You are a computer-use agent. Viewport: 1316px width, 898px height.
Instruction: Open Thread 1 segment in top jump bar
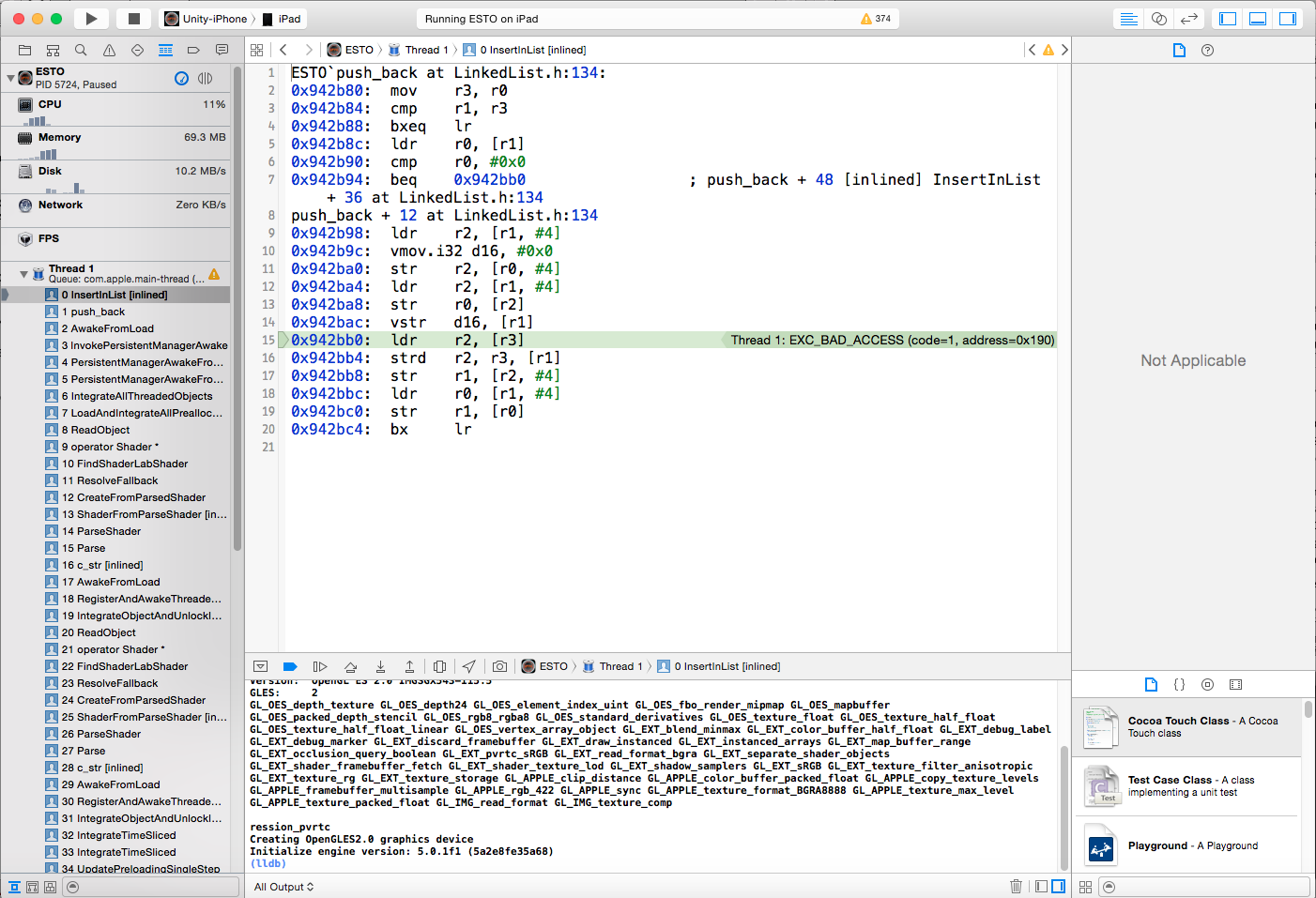pos(419,50)
